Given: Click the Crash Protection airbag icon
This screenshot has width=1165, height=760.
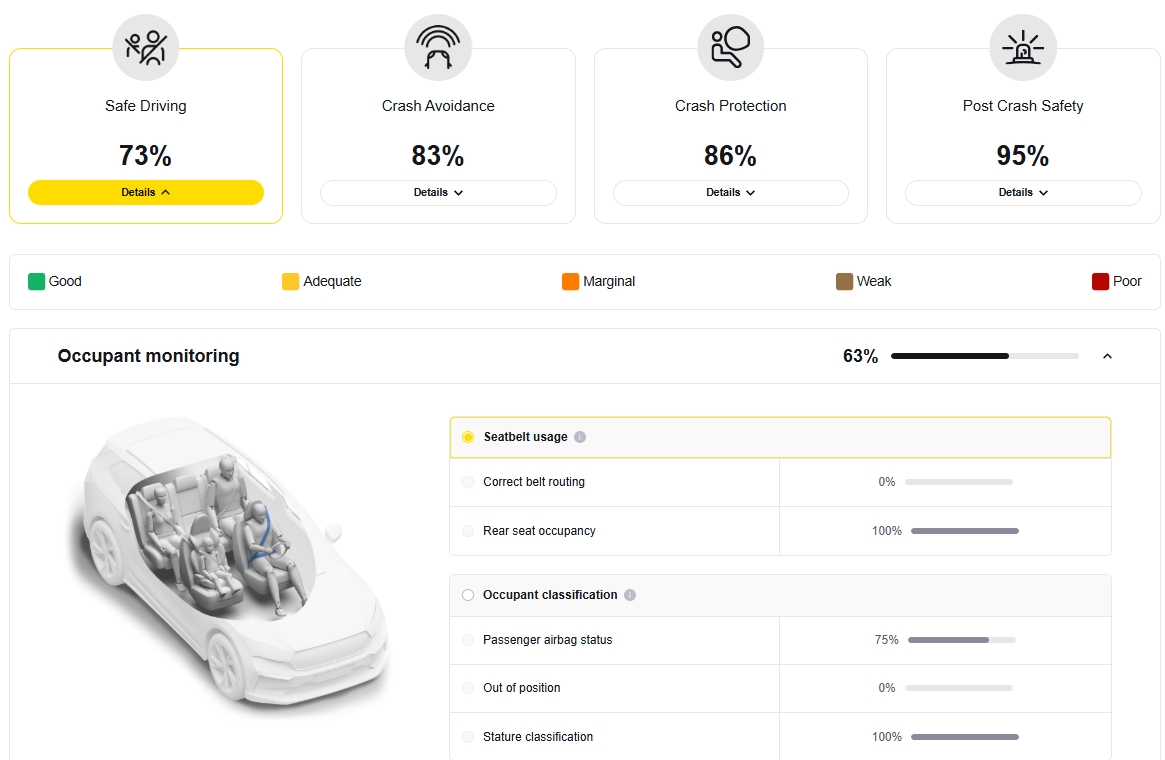Looking at the screenshot, I should coord(730,48).
